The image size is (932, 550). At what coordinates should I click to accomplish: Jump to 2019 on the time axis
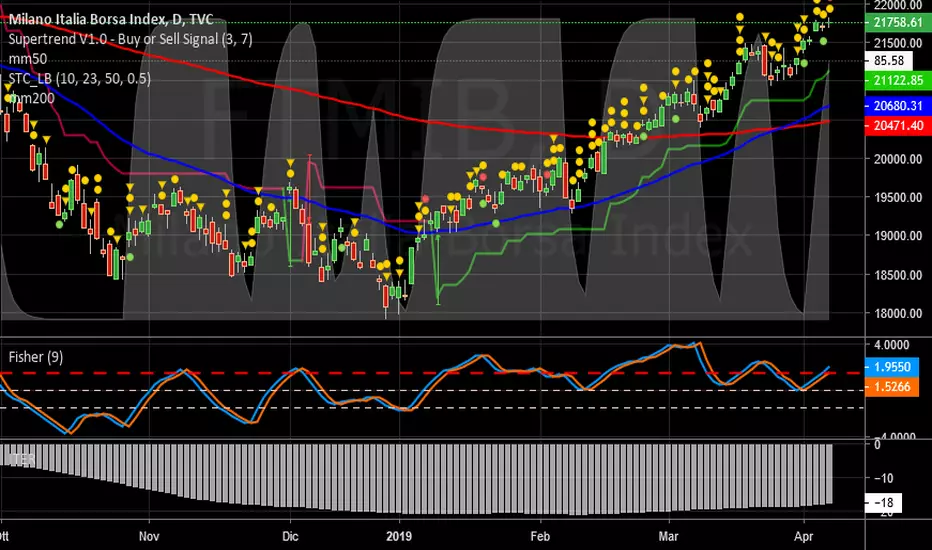pyautogui.click(x=399, y=536)
